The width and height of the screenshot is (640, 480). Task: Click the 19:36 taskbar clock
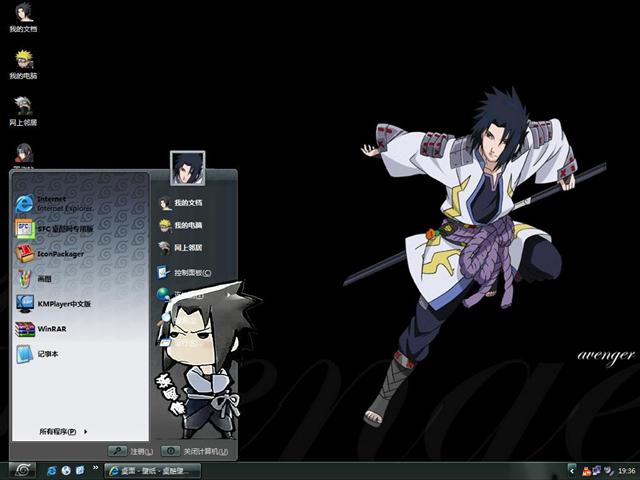click(x=627, y=471)
